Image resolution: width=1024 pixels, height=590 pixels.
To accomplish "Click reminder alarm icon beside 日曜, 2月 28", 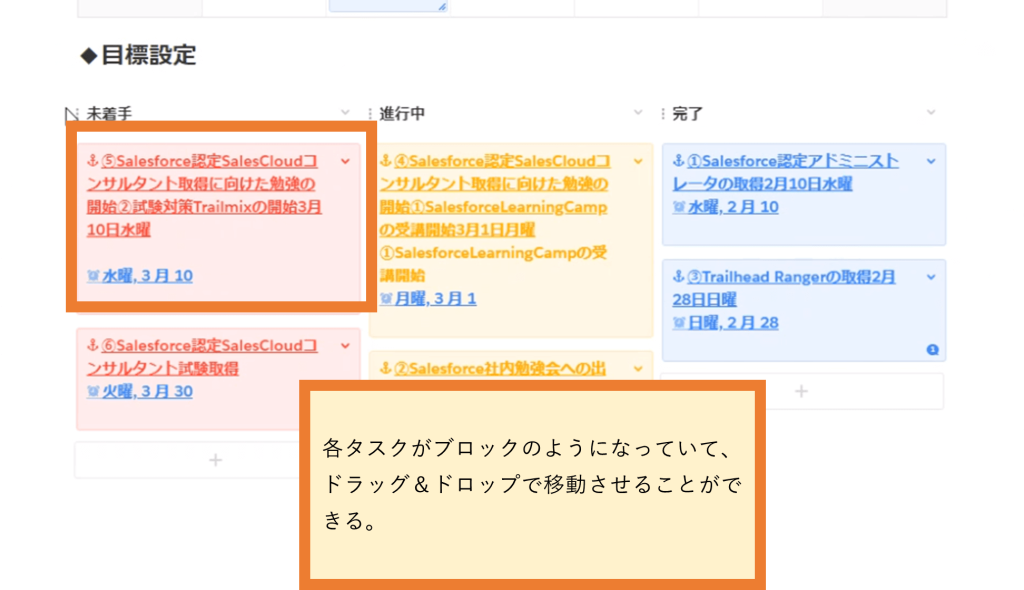I will (679, 323).
